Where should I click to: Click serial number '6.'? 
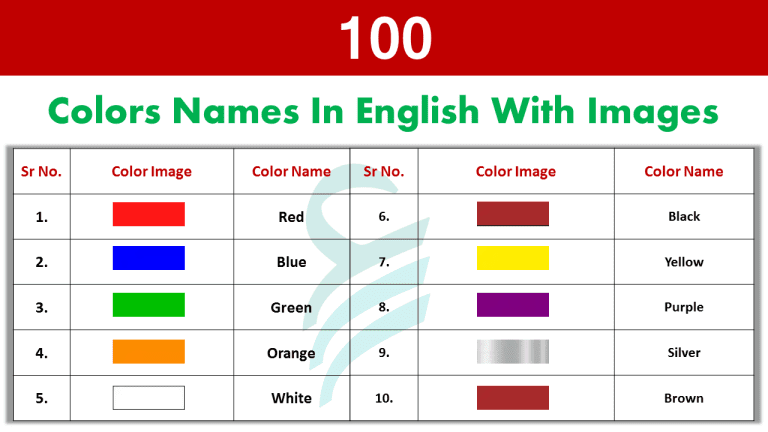384,216
